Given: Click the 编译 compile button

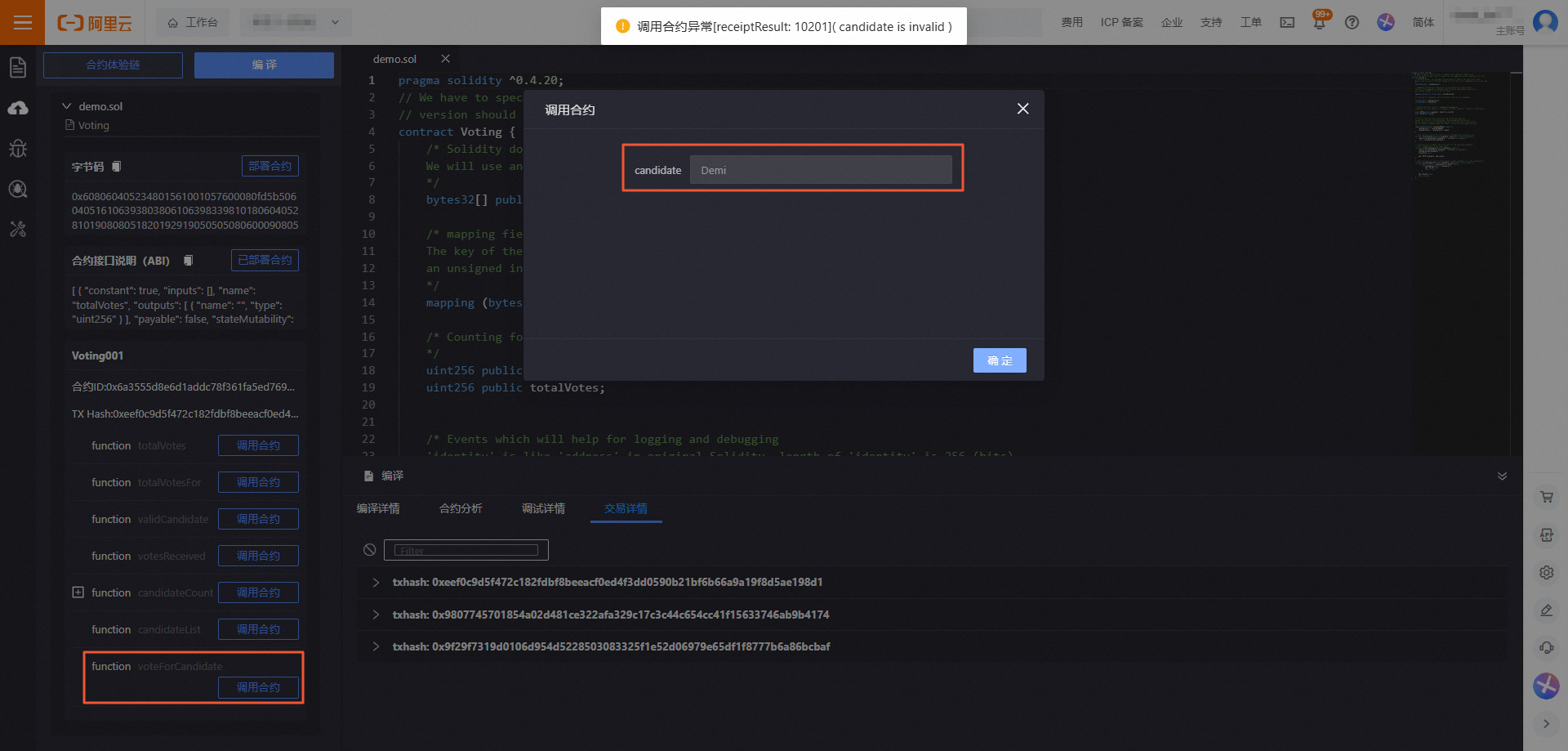Looking at the screenshot, I should click(x=264, y=65).
